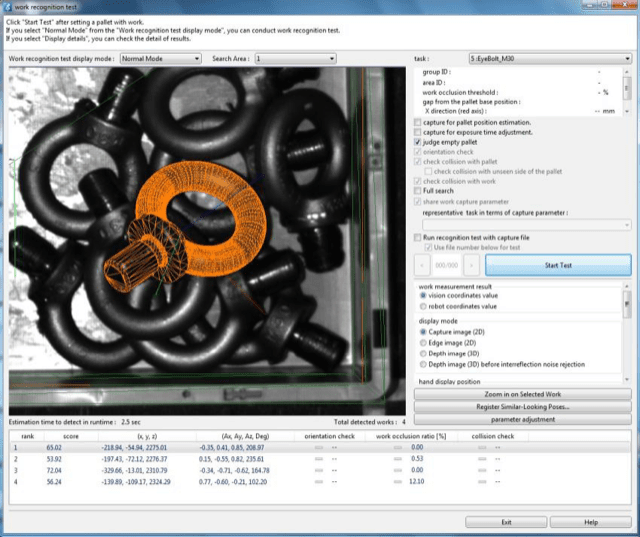
Task: Click orientation check indicator in rank 1 row
Action: (x=319, y=448)
